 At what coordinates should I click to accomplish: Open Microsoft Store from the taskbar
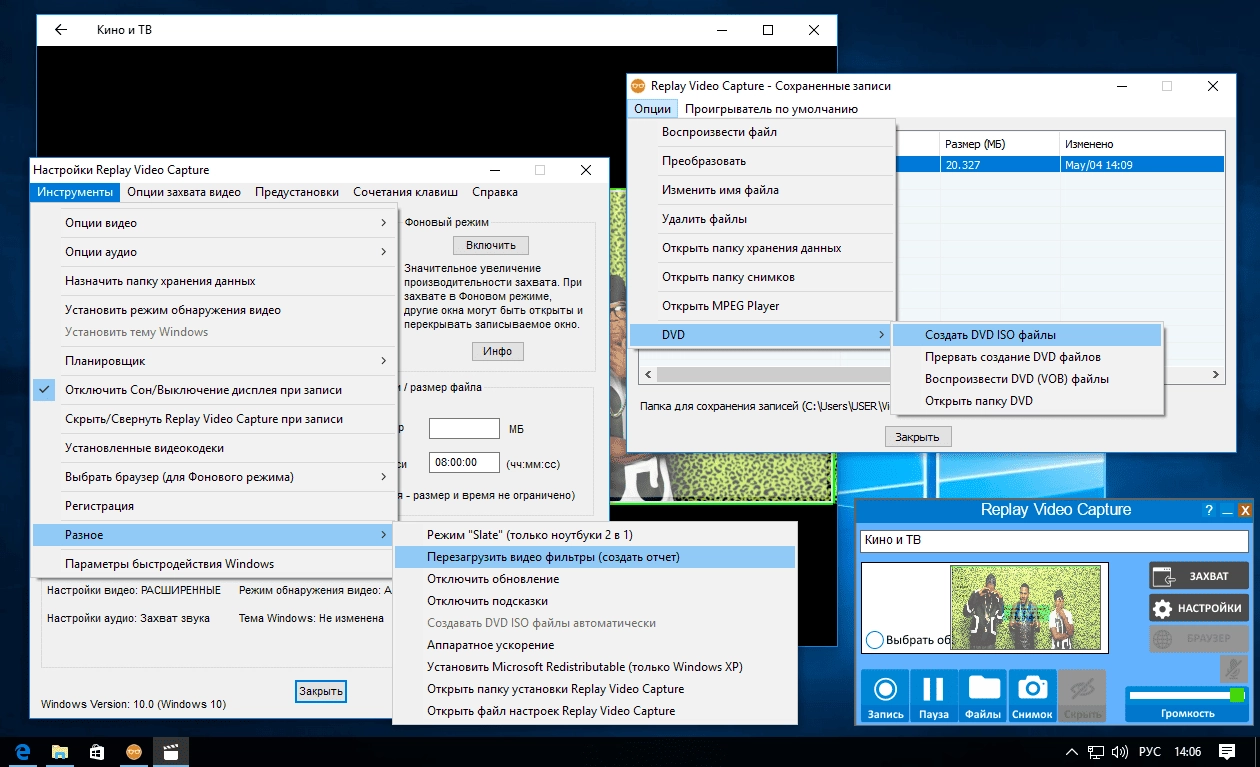point(97,751)
